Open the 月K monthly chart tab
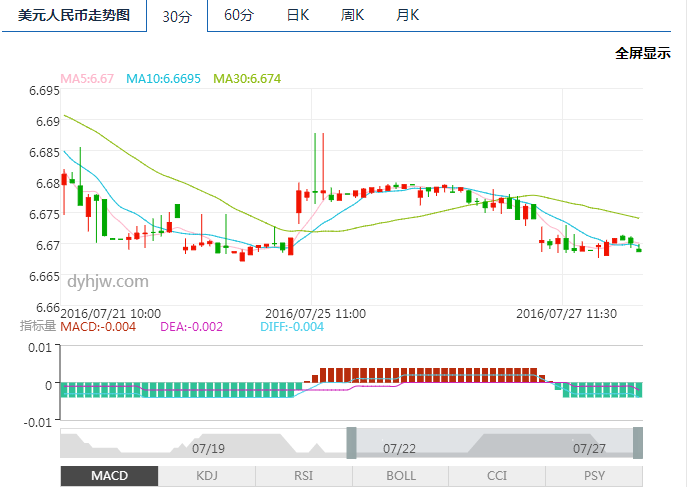 (x=407, y=15)
